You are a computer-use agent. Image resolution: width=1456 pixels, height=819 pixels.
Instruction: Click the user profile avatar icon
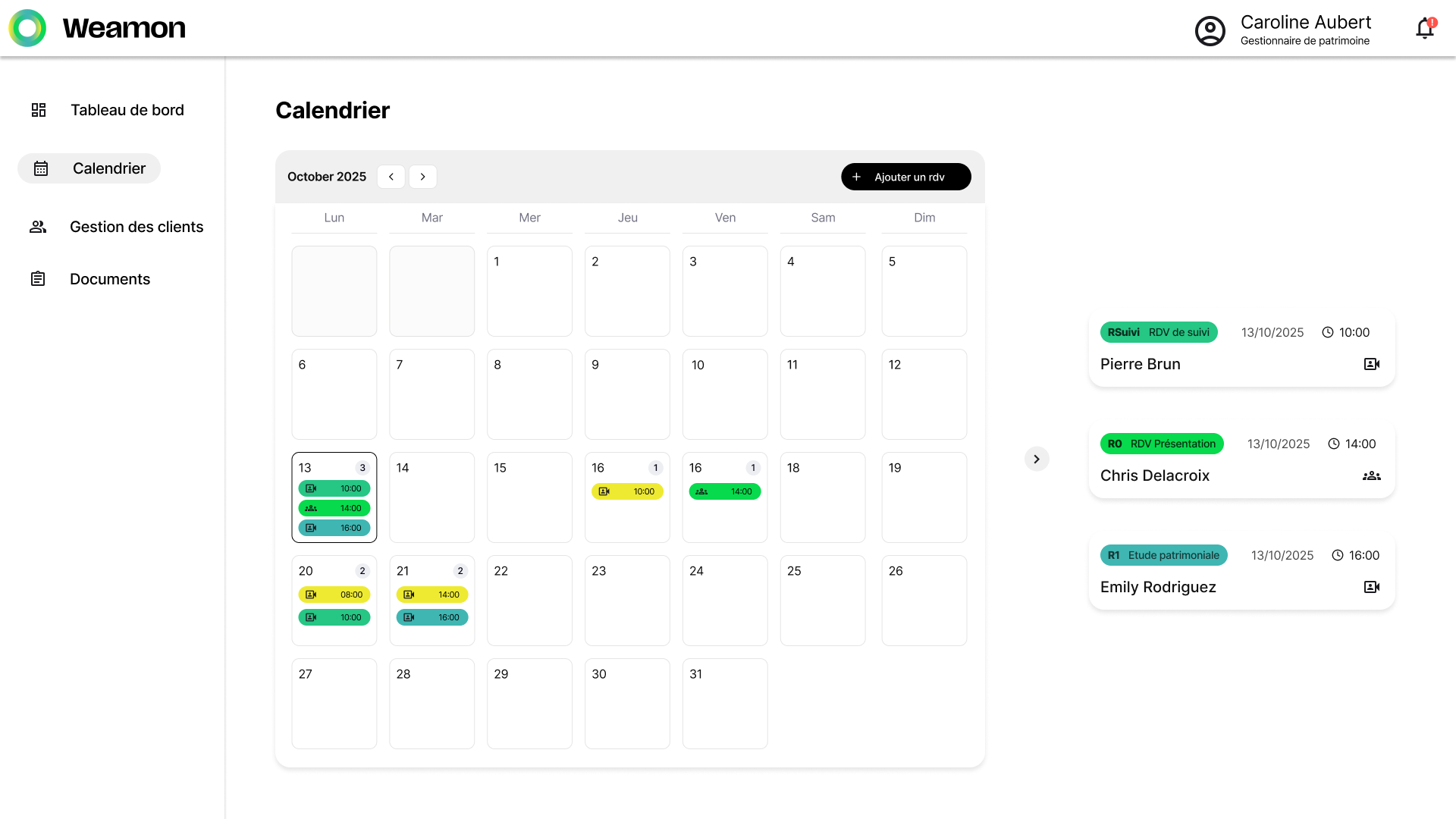pos(1210,31)
